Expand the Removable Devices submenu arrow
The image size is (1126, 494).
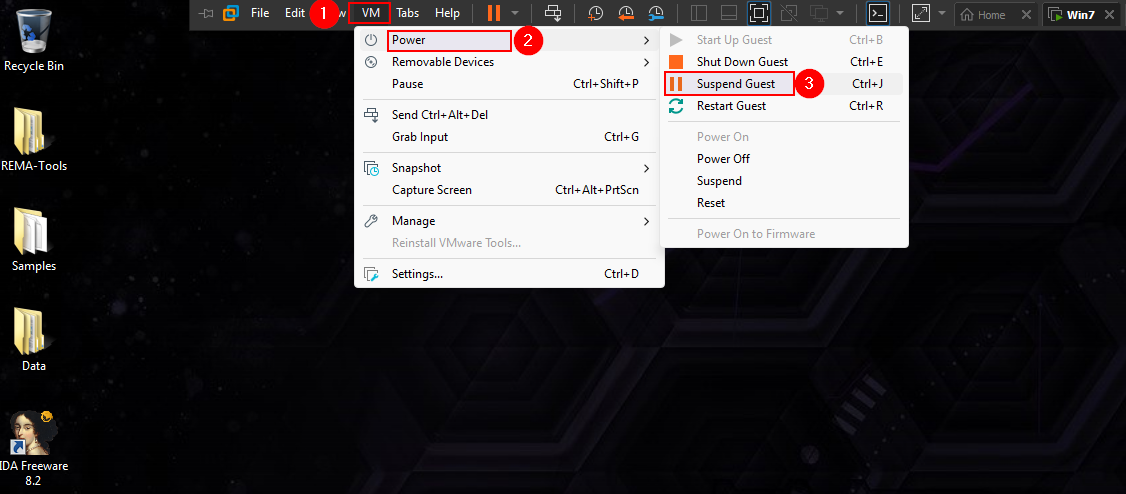pos(646,62)
